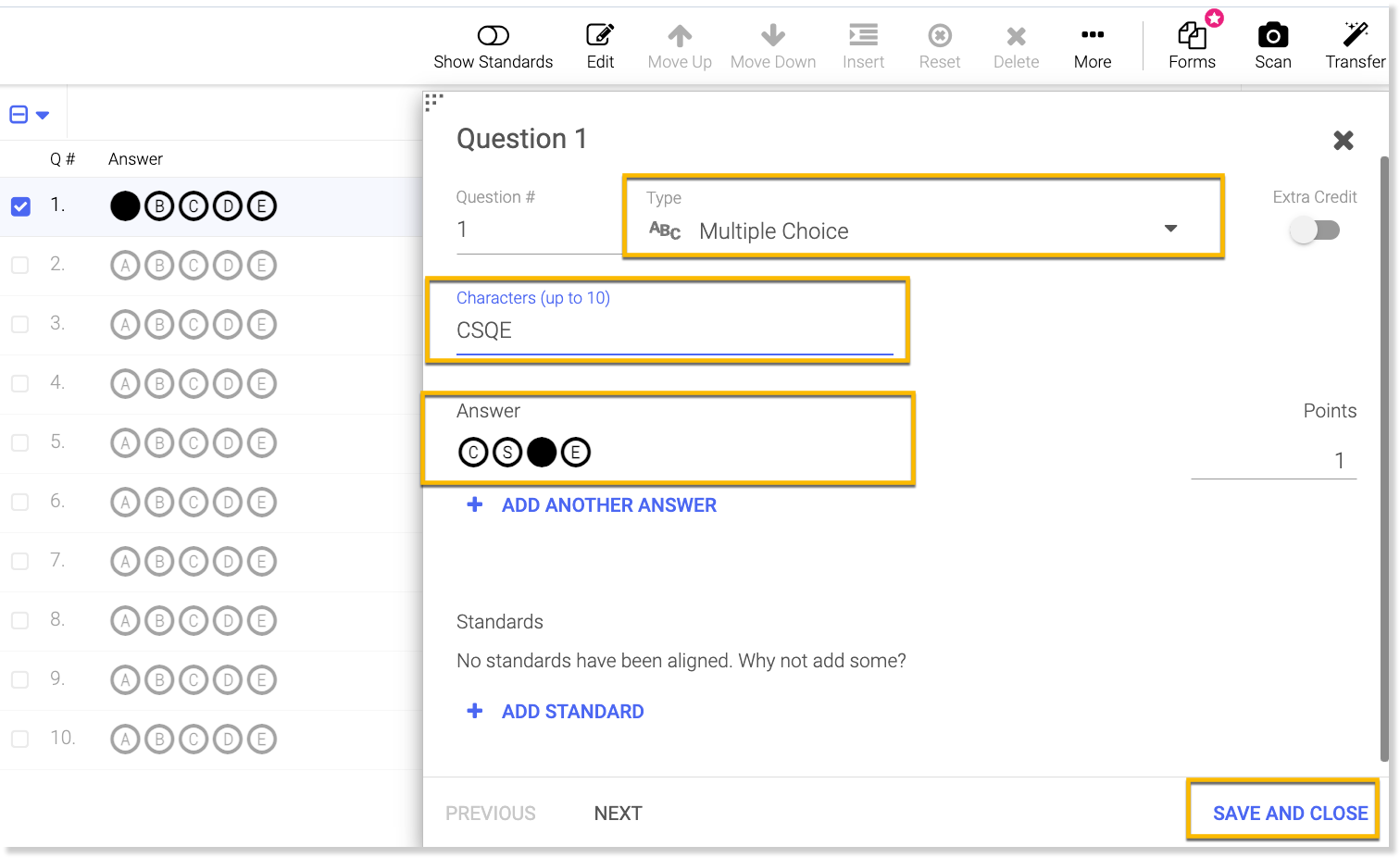Check the checkbox for question 5
Screen dimensions: 1400x858
20,442
